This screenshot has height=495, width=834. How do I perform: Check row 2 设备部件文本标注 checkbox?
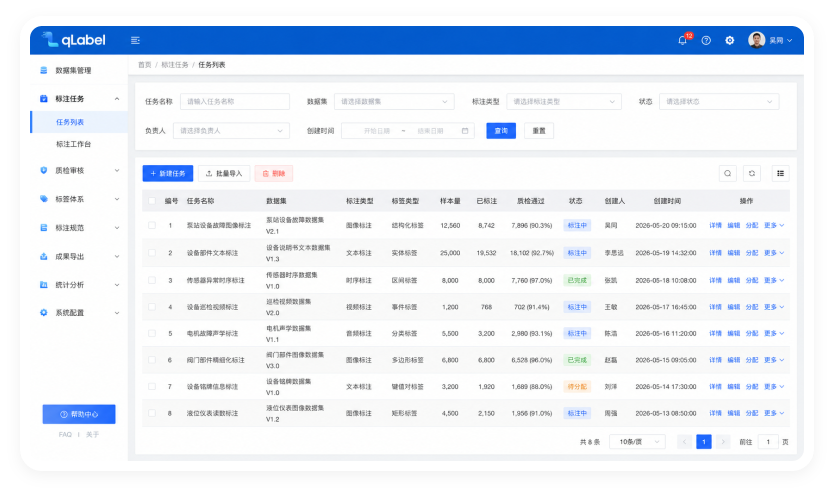click(152, 253)
